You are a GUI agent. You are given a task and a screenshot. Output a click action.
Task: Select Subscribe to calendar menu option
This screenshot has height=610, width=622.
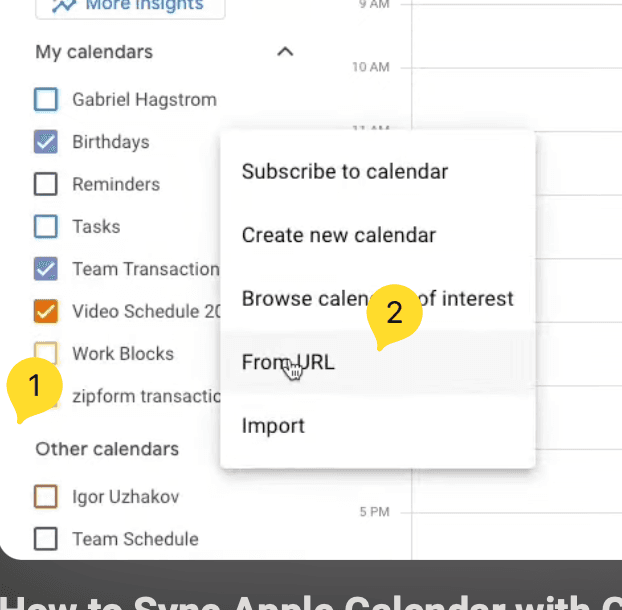point(344,172)
